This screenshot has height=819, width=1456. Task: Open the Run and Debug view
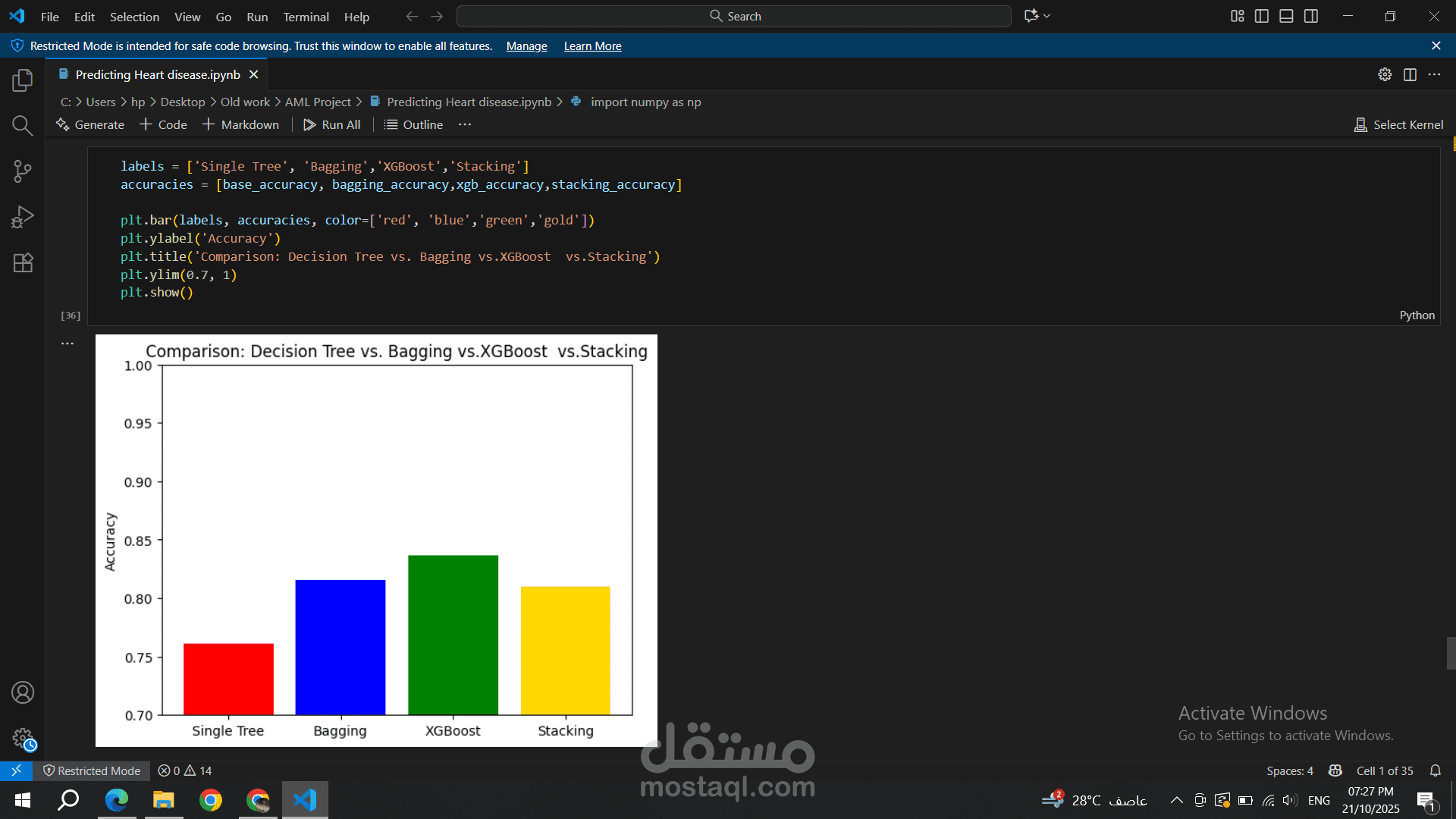(x=23, y=217)
